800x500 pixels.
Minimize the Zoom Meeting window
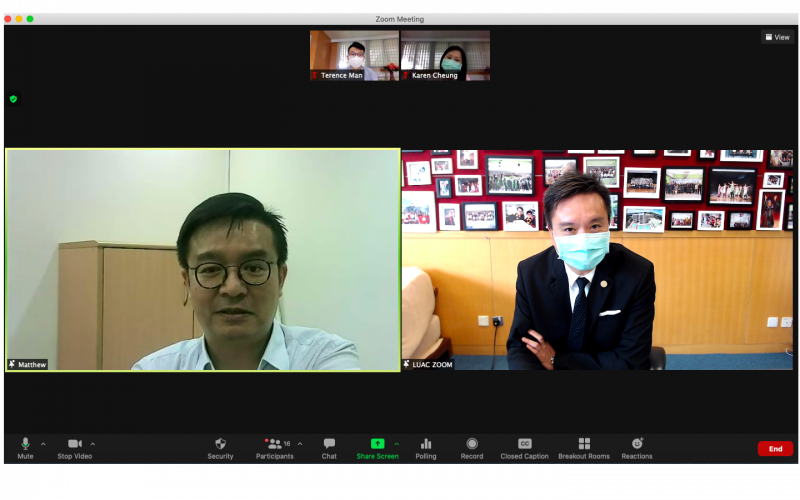point(19,19)
